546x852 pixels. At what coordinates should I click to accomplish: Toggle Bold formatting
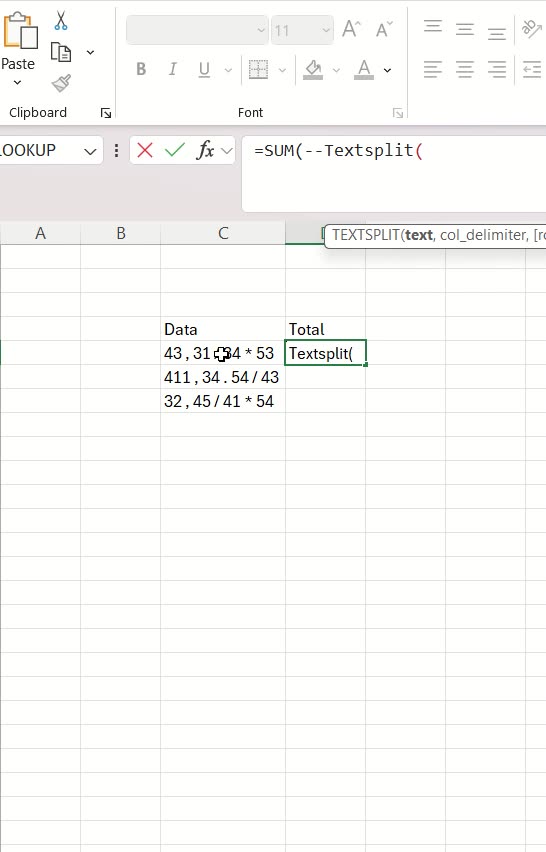(x=141, y=69)
